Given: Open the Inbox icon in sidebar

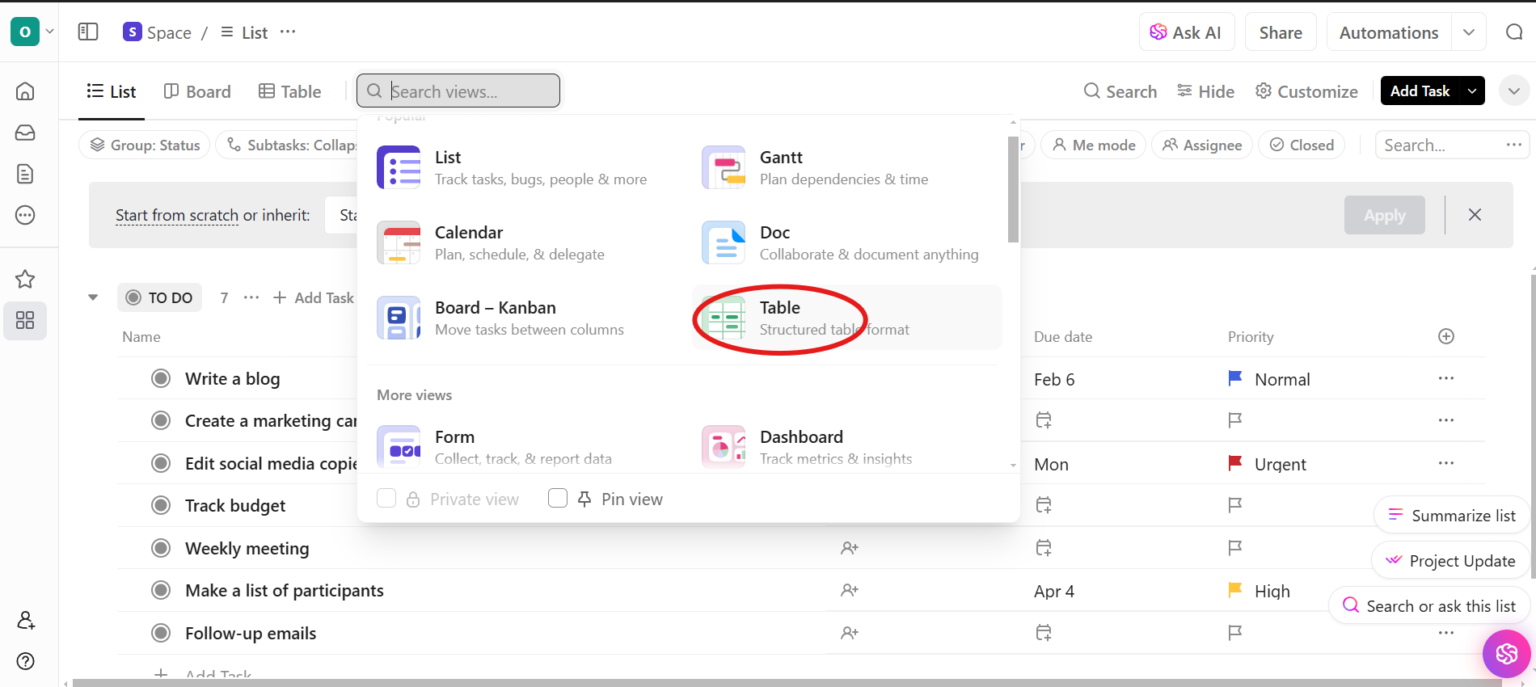Looking at the screenshot, I should pyautogui.click(x=25, y=131).
